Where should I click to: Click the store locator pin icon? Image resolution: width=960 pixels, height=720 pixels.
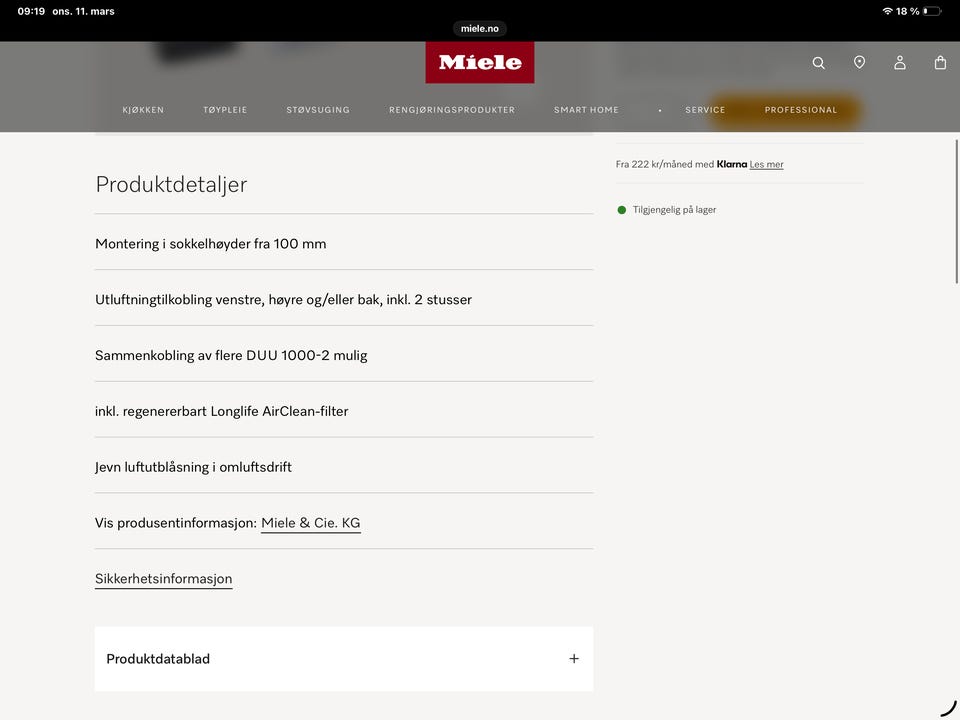(x=859, y=62)
